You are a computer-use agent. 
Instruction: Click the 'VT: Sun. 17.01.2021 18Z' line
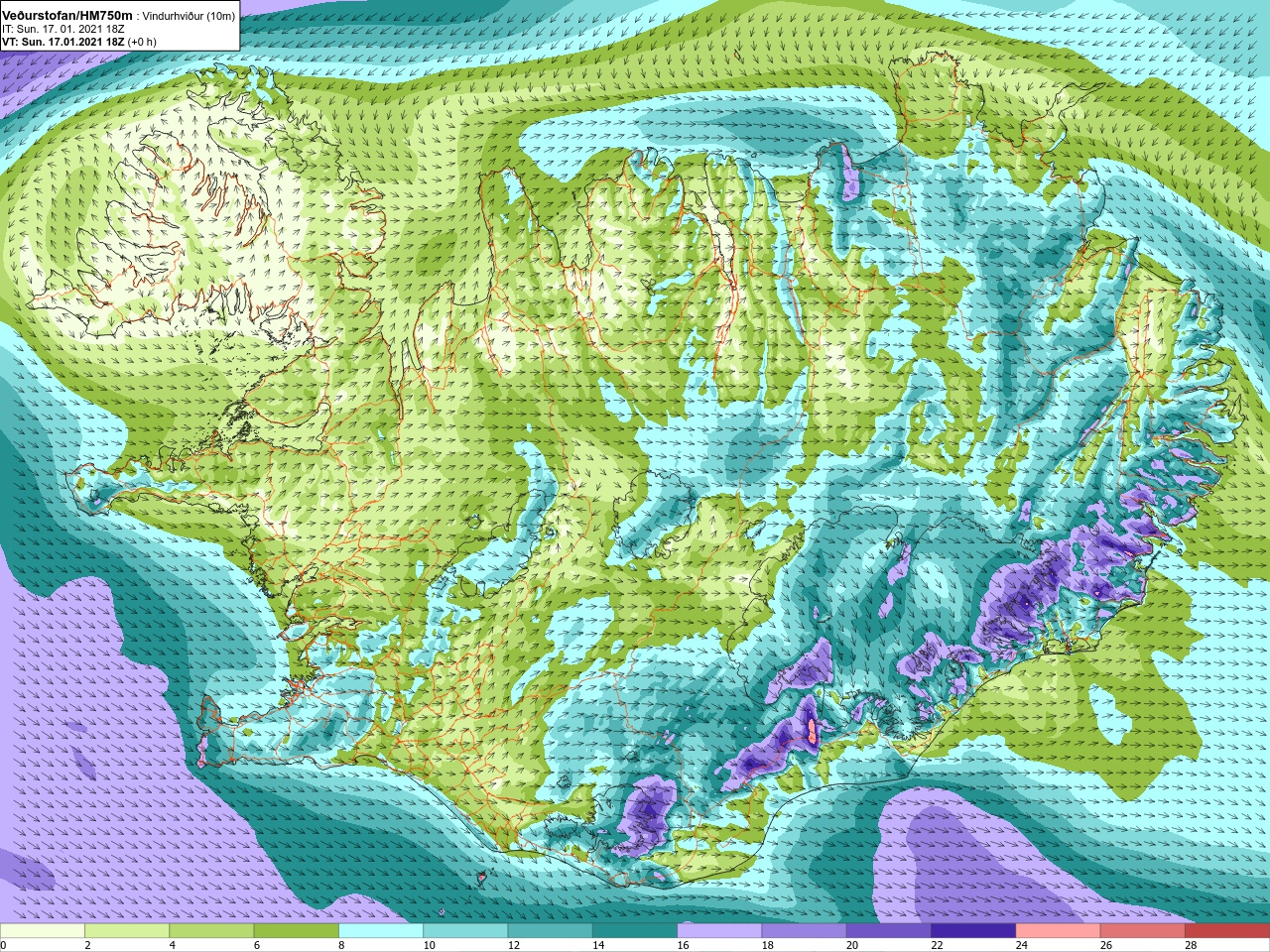tap(63, 42)
